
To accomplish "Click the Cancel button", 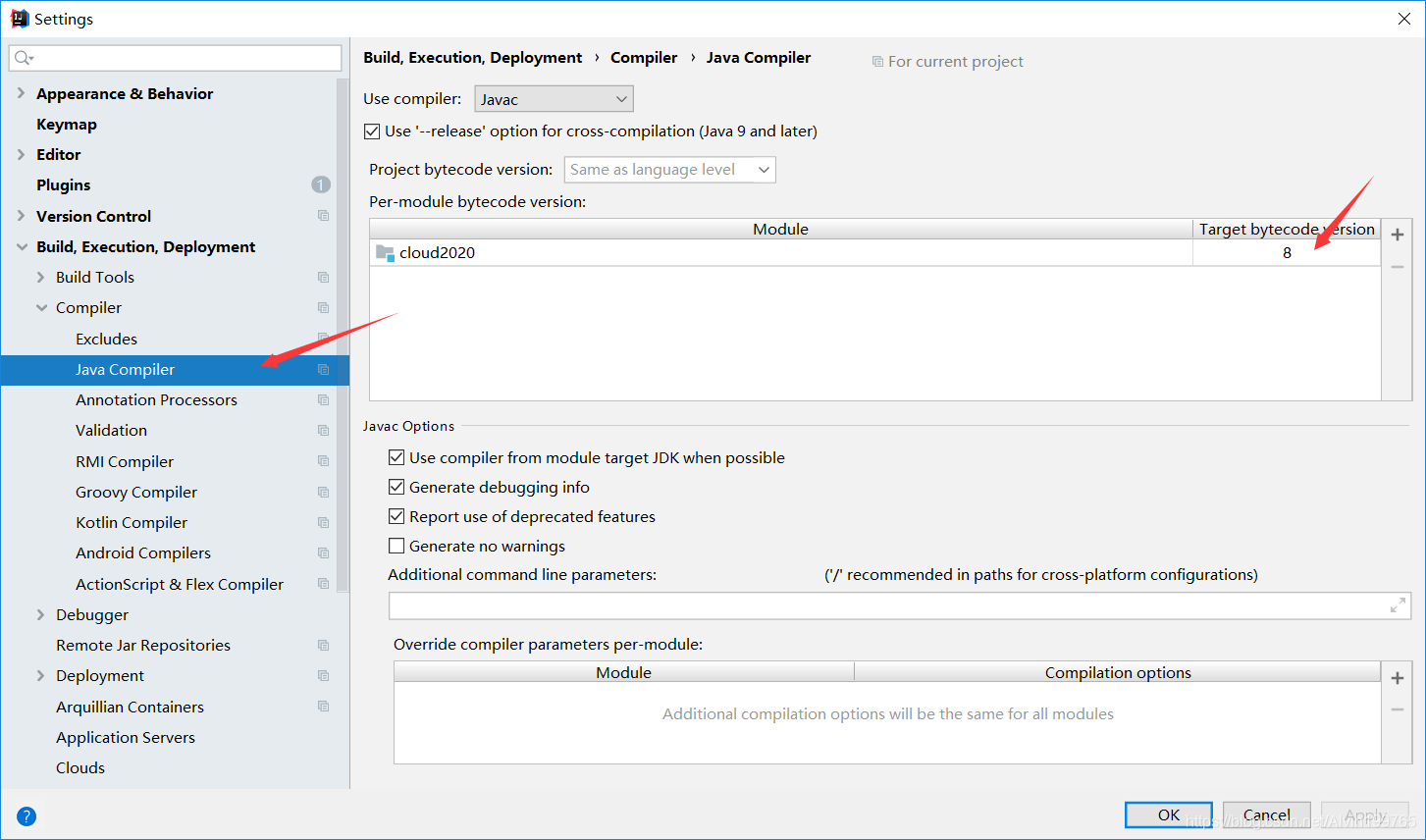I will pyautogui.click(x=1266, y=814).
